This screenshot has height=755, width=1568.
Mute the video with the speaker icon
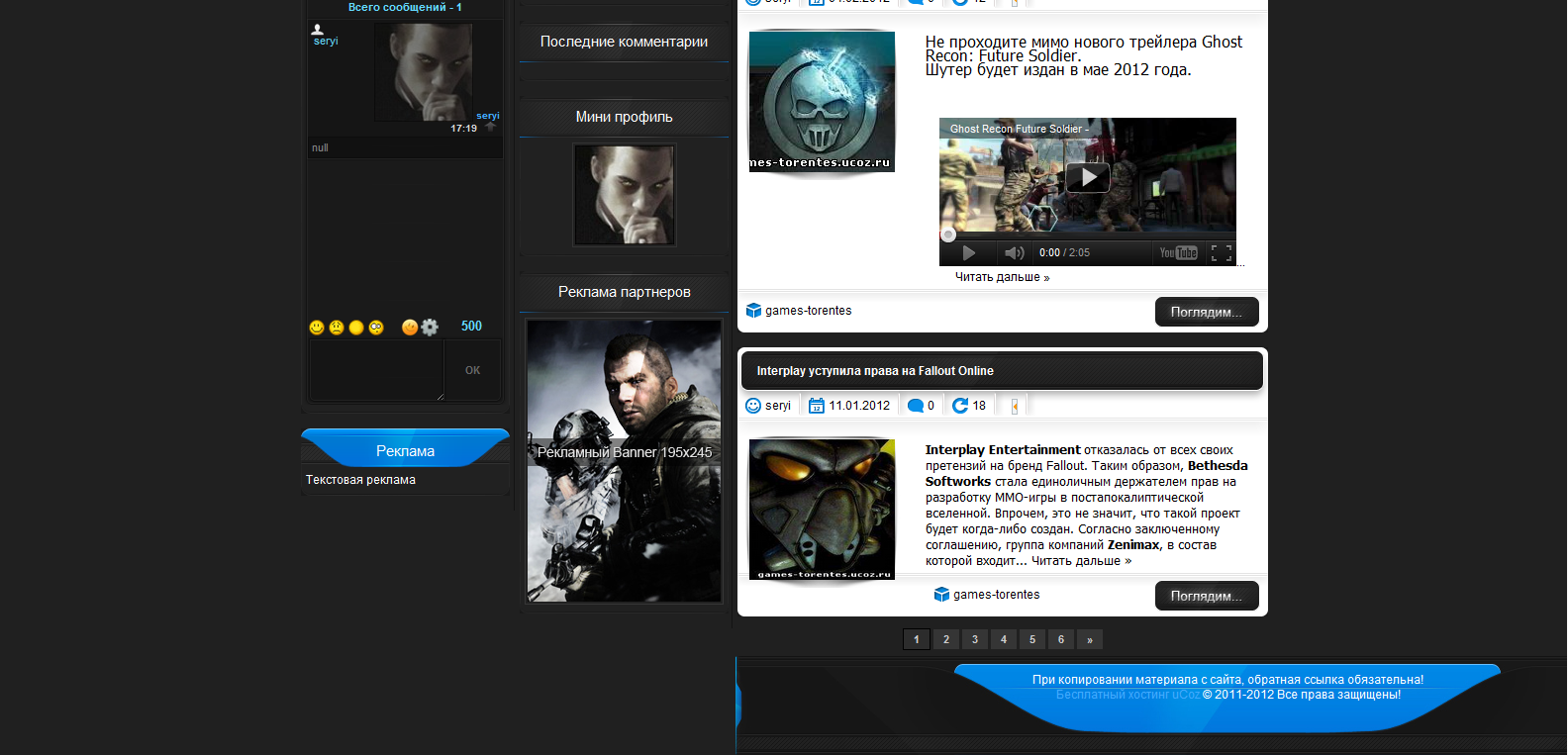click(x=1014, y=253)
